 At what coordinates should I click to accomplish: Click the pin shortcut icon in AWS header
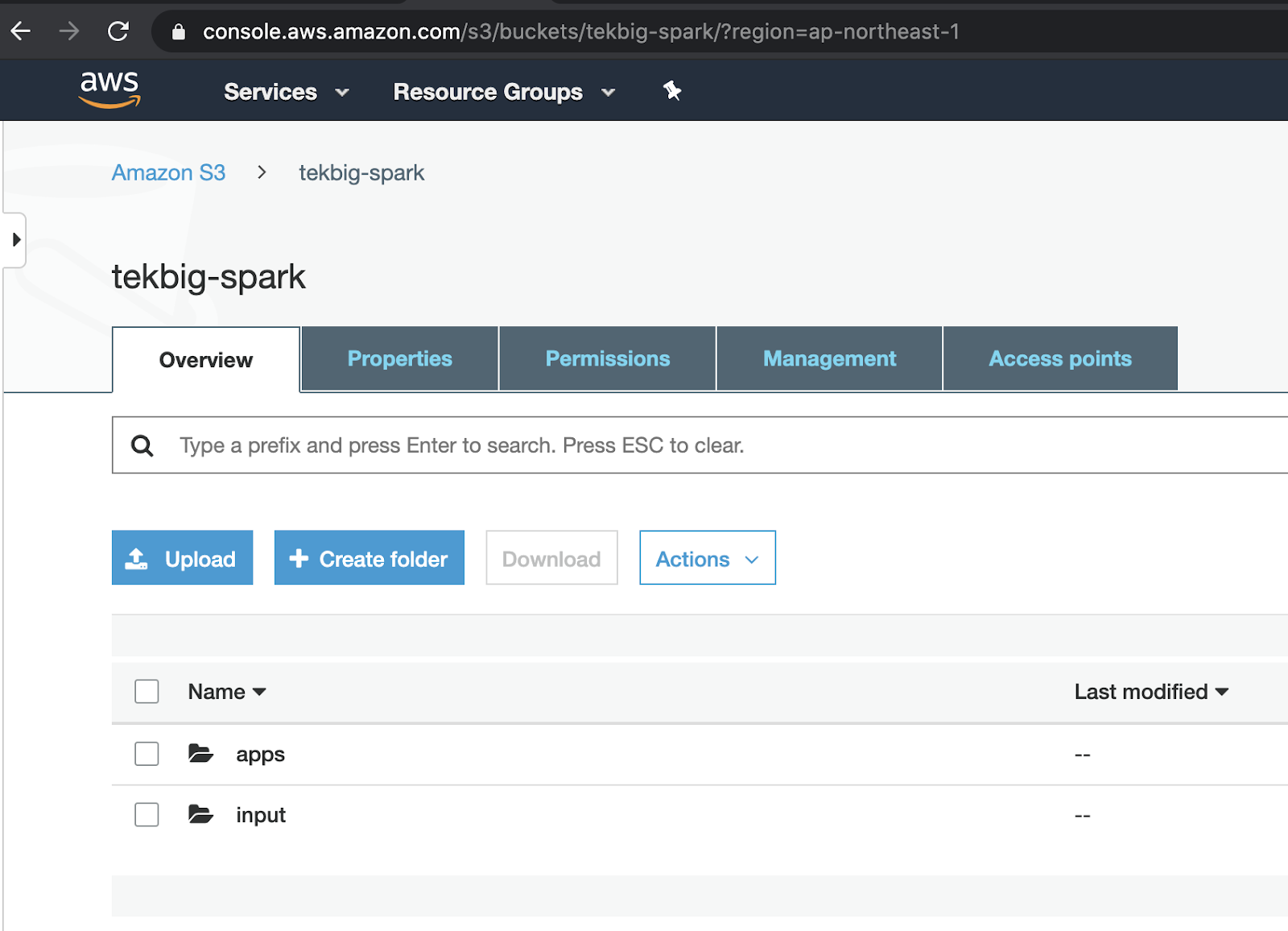(672, 91)
